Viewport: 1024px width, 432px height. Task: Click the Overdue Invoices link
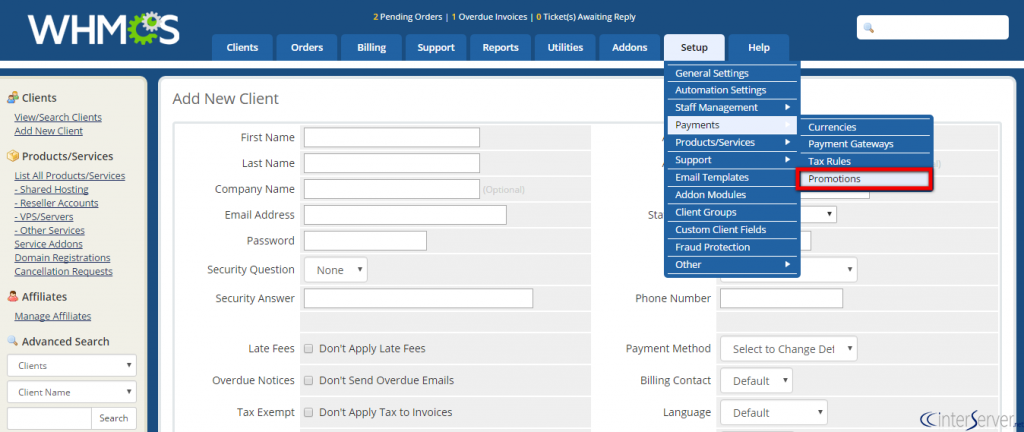[x=489, y=17]
